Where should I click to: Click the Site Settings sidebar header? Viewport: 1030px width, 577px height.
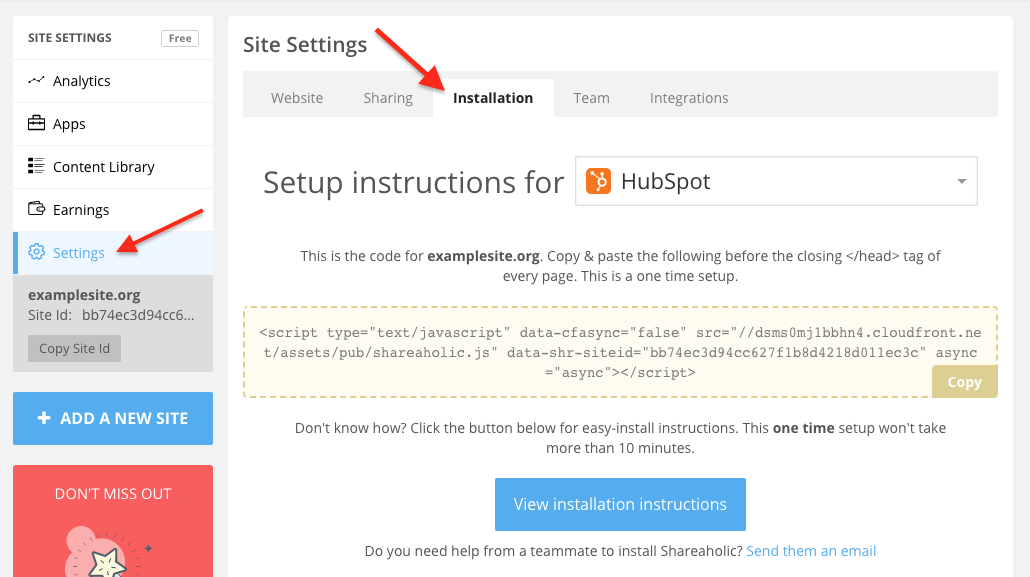click(70, 38)
